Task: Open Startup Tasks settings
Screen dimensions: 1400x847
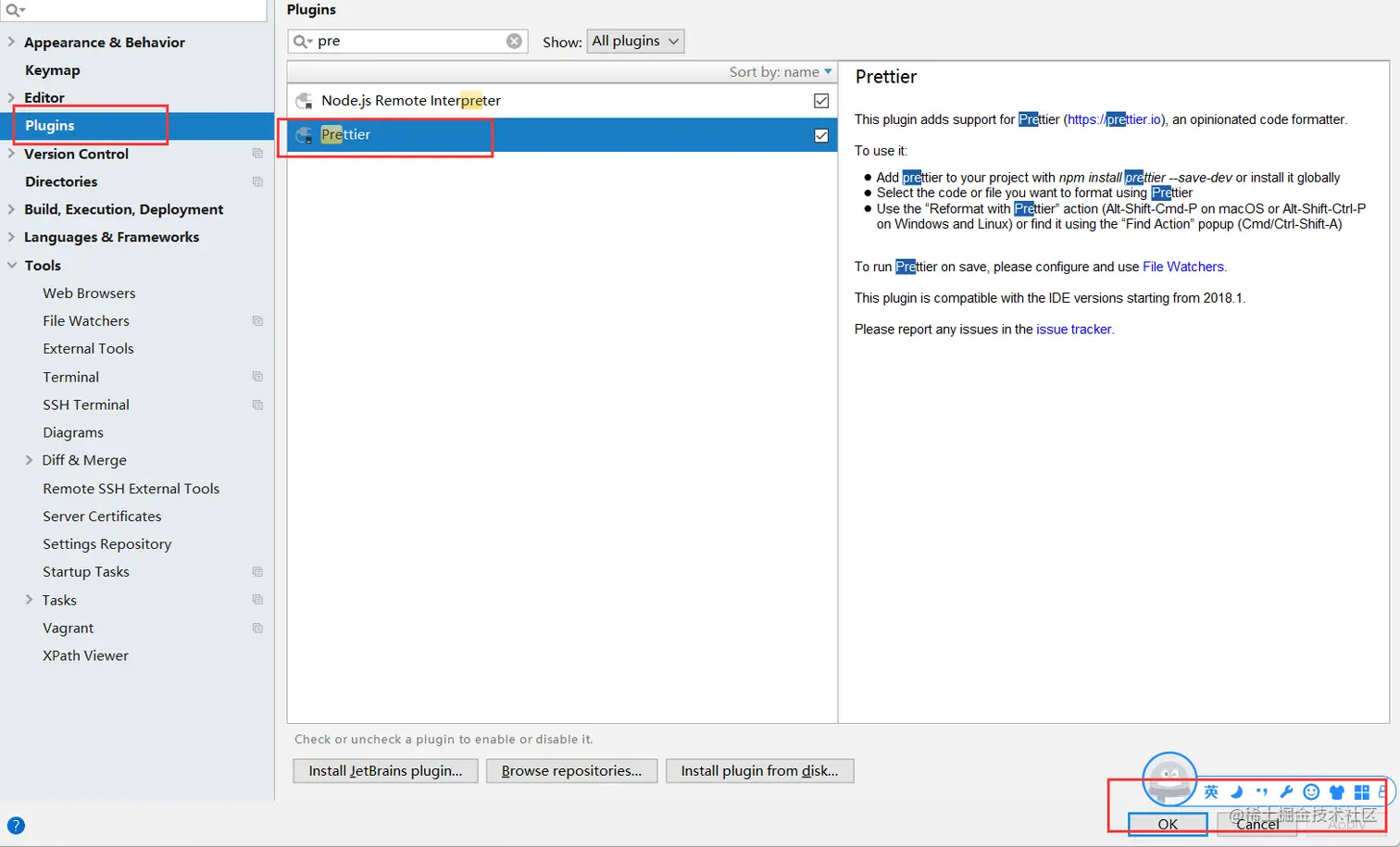Action: (86, 572)
